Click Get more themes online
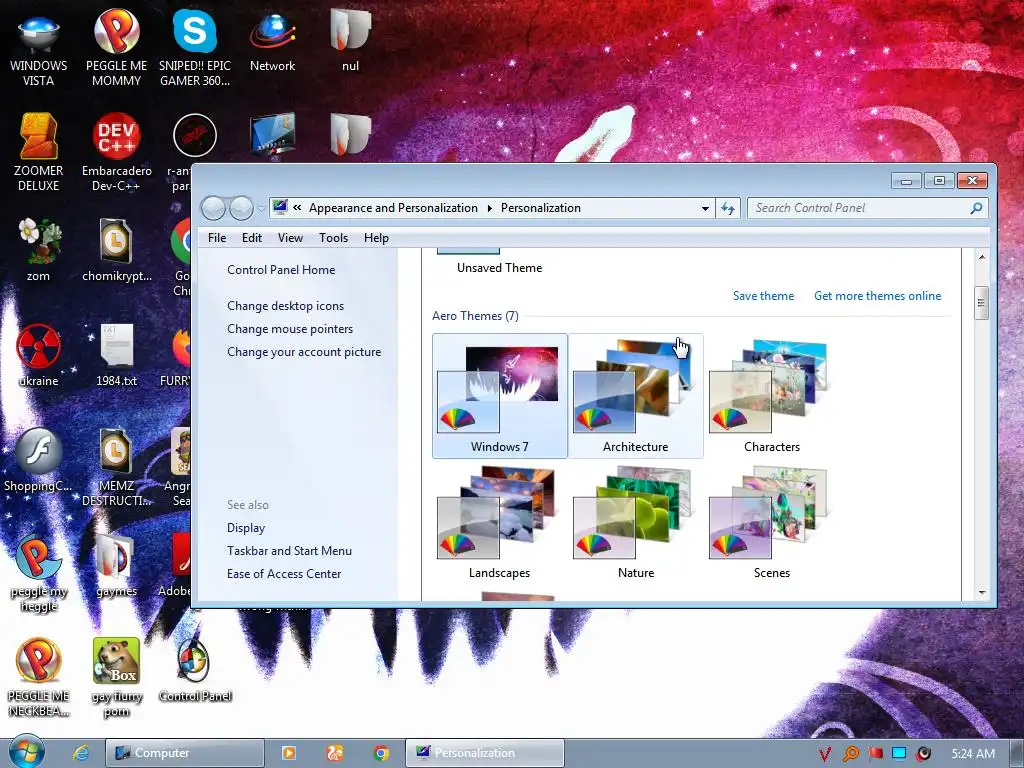Image resolution: width=1024 pixels, height=768 pixels. click(877, 296)
